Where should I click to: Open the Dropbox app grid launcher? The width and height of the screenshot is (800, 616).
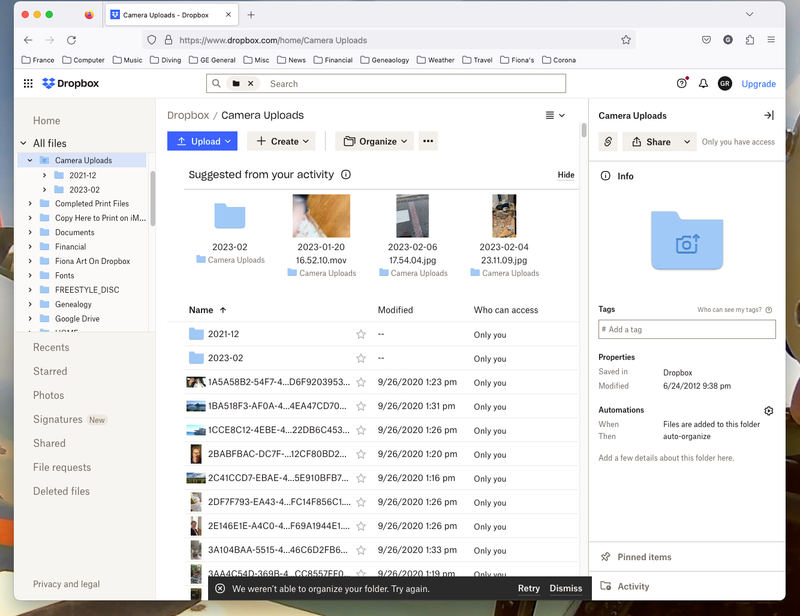tap(28, 84)
